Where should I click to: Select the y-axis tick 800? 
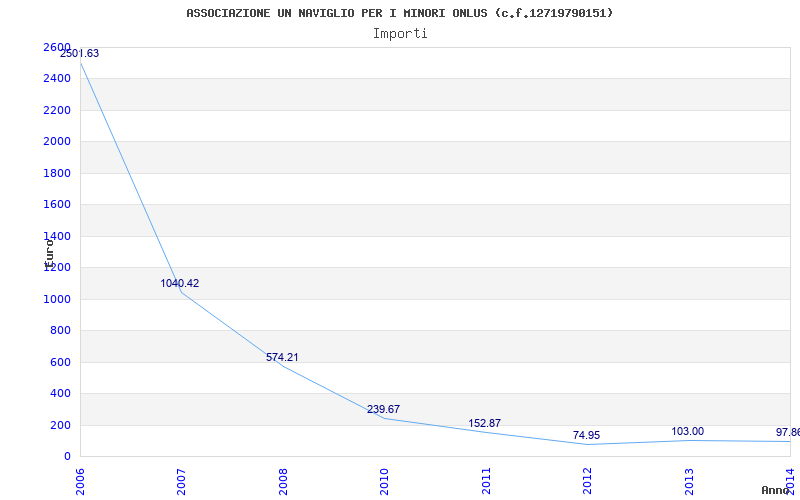point(60,330)
